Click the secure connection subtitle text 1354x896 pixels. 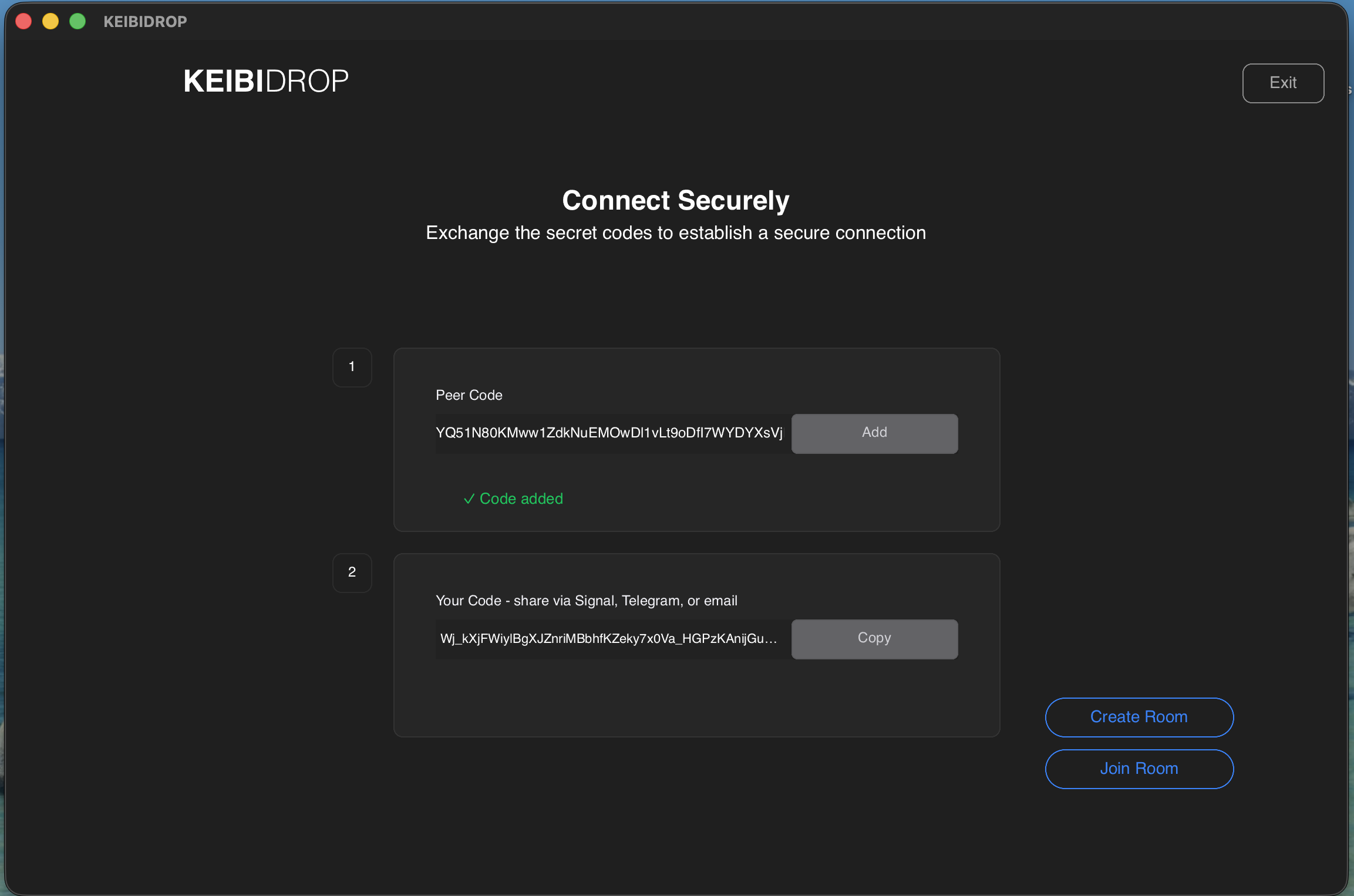coord(675,233)
